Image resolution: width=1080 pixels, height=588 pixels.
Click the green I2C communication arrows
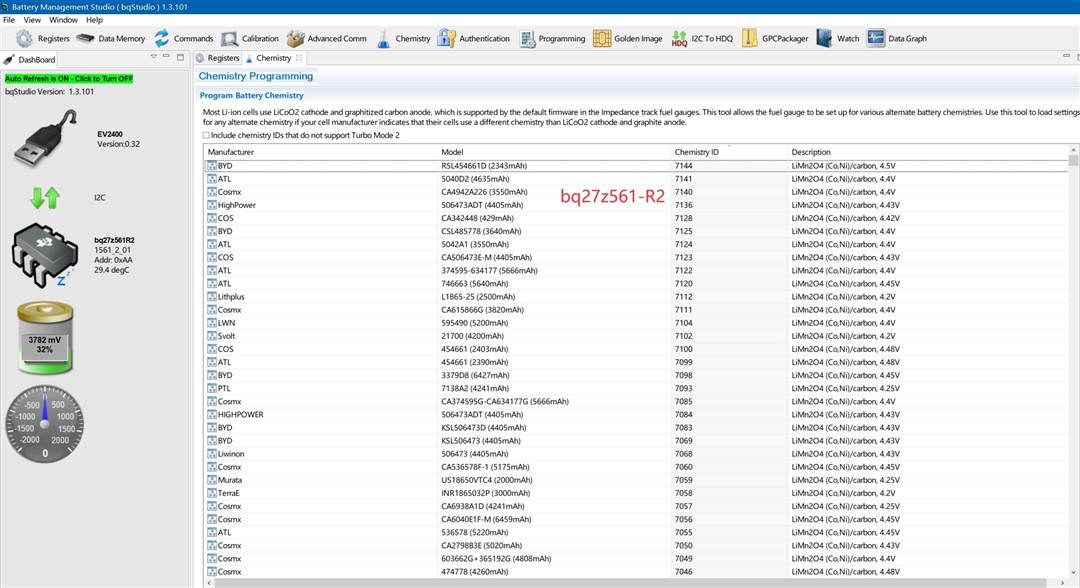(x=45, y=198)
